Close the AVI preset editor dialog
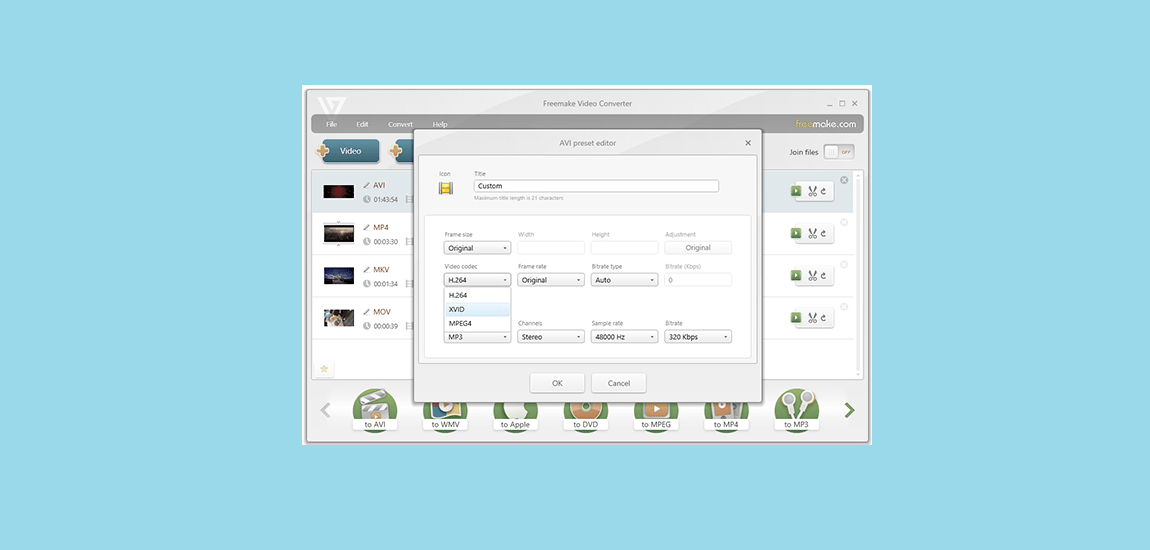Viewport: 1150px width, 550px height. click(748, 143)
